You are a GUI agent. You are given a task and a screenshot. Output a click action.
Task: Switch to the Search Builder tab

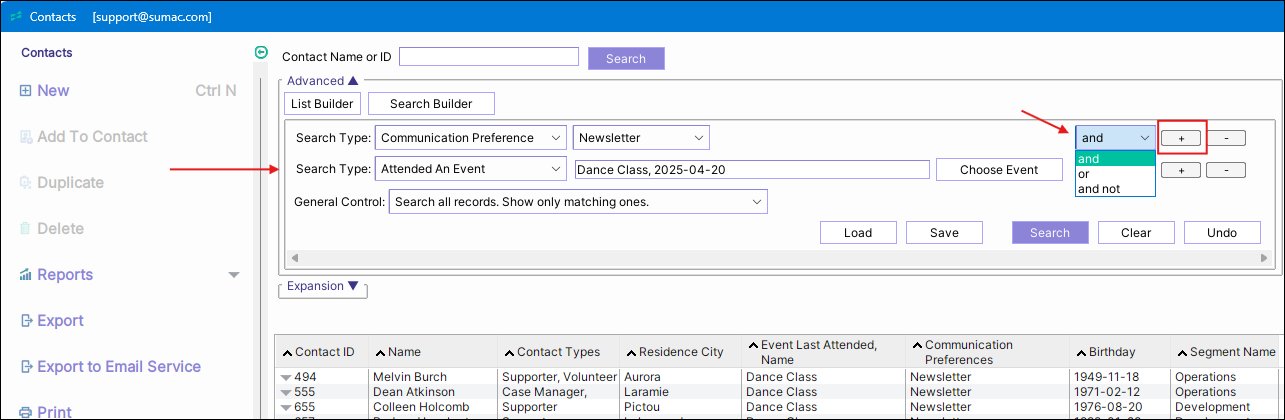(431, 104)
